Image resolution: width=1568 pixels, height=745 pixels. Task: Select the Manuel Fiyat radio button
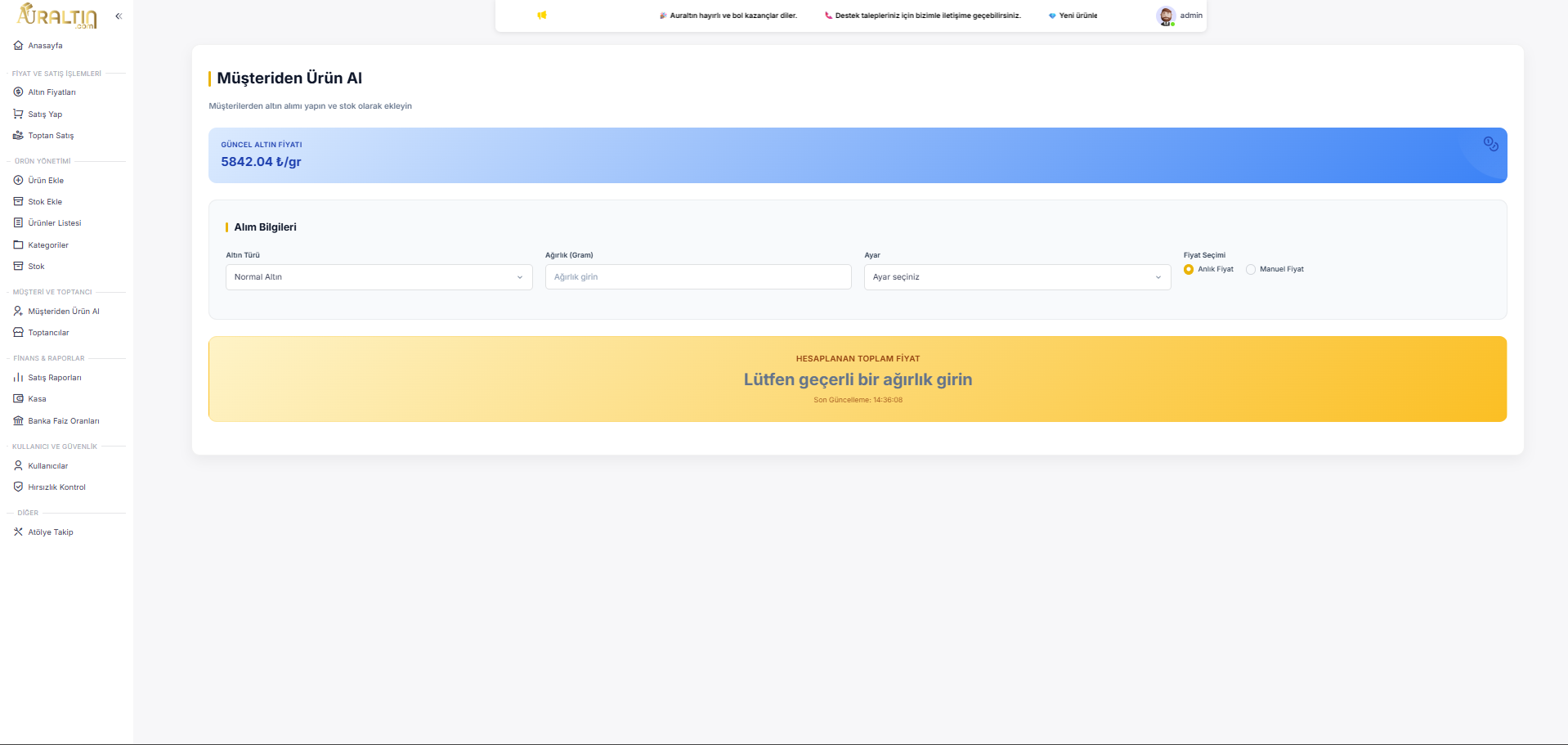pos(1251,270)
